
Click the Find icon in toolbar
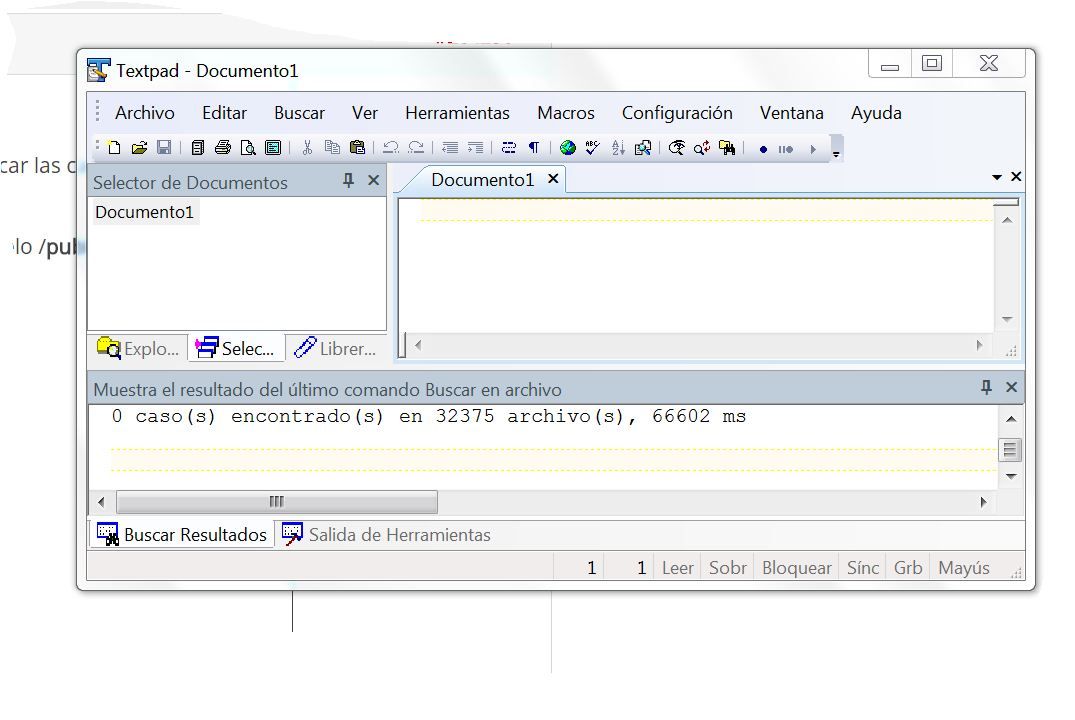(x=677, y=147)
